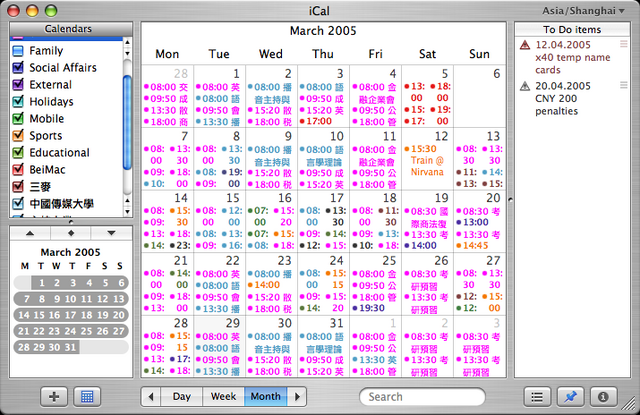Select the 19:30 event on March 25
Image resolution: width=640 pixels, height=415 pixels.
click(x=369, y=308)
